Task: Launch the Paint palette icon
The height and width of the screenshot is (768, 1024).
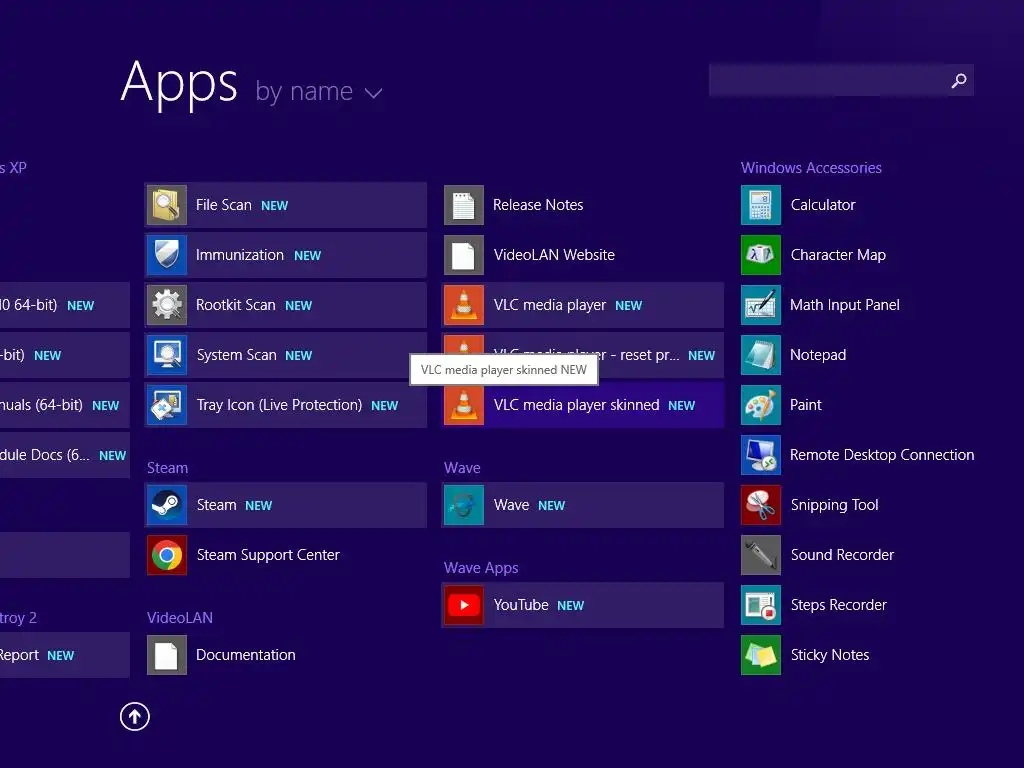Action: click(x=761, y=405)
